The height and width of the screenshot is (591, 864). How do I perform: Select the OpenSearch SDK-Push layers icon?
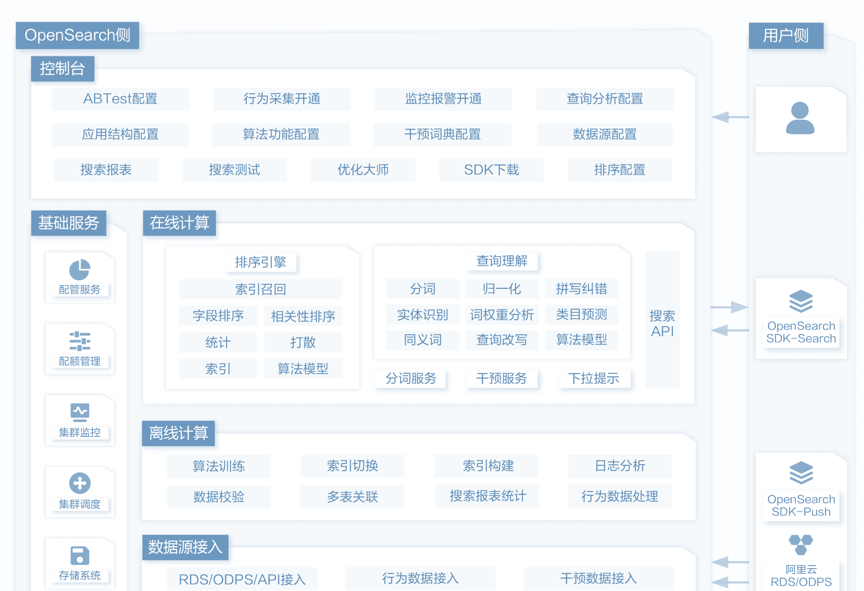[801, 473]
